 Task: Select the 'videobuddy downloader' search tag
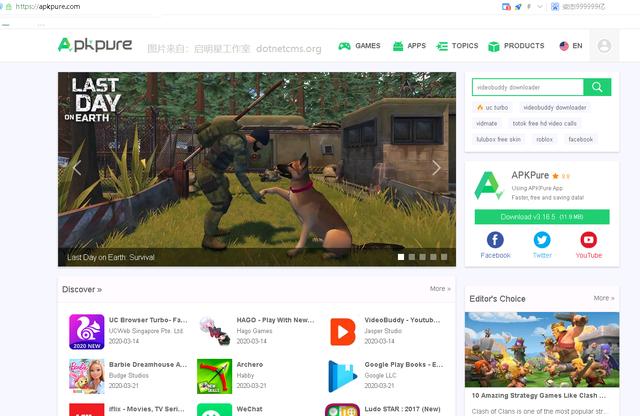(555, 107)
